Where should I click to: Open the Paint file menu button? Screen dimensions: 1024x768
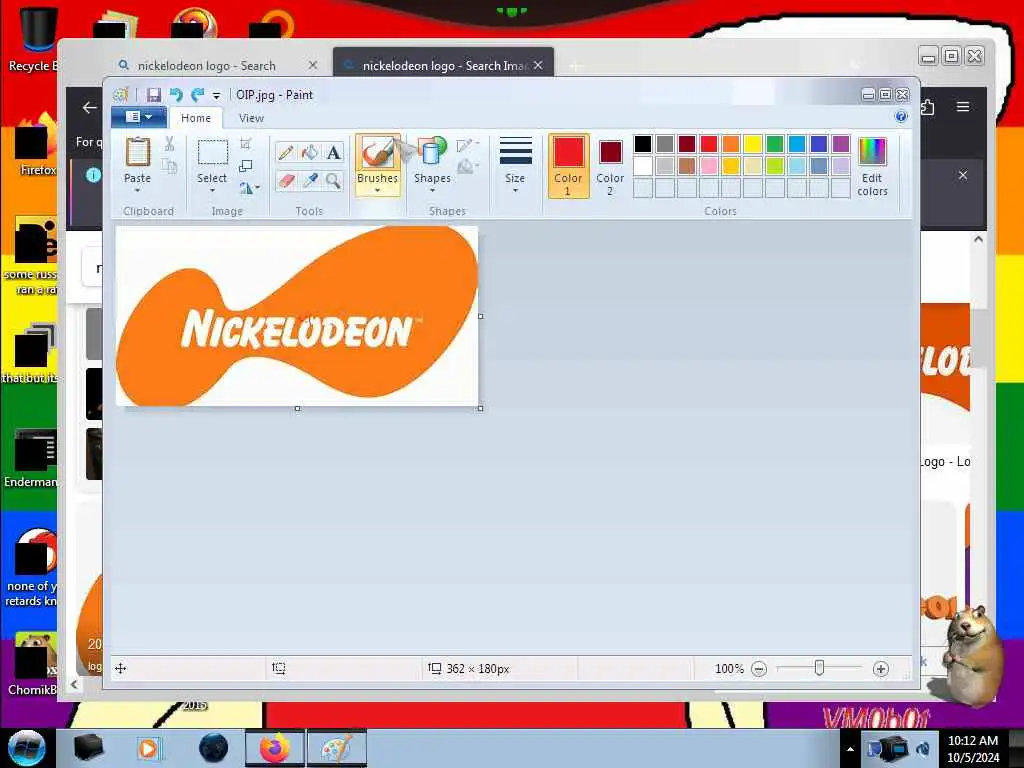138,116
